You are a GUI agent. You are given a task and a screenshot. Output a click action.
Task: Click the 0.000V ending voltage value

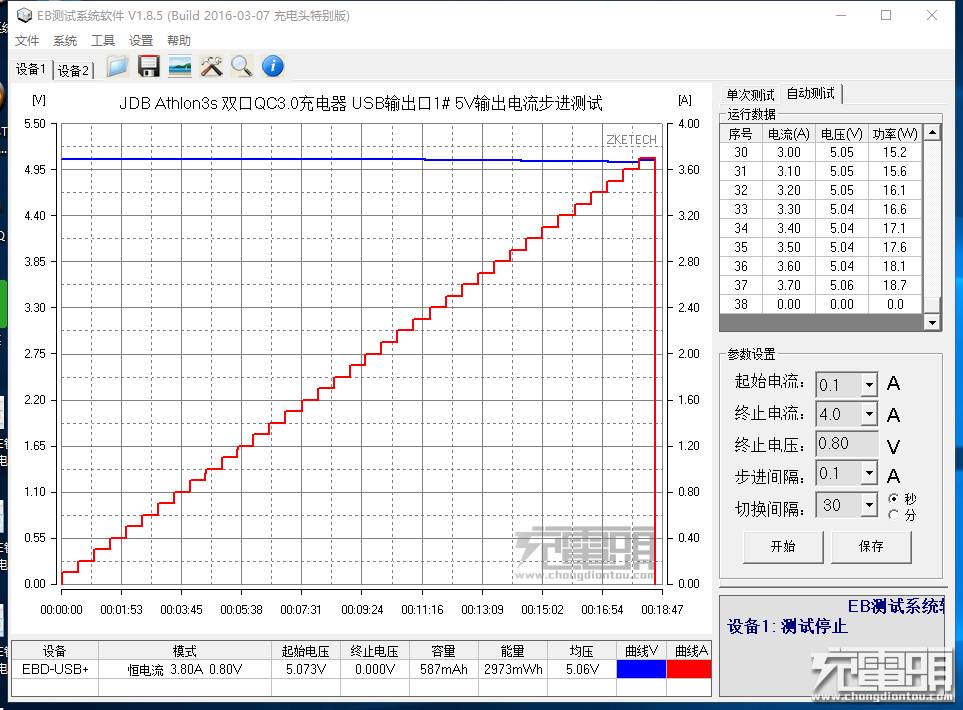click(x=375, y=669)
